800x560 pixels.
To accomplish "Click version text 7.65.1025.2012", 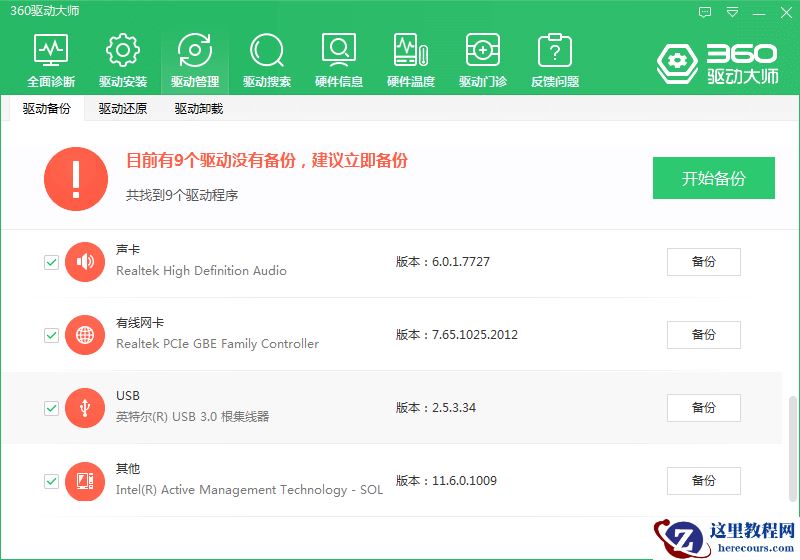I will [x=475, y=335].
